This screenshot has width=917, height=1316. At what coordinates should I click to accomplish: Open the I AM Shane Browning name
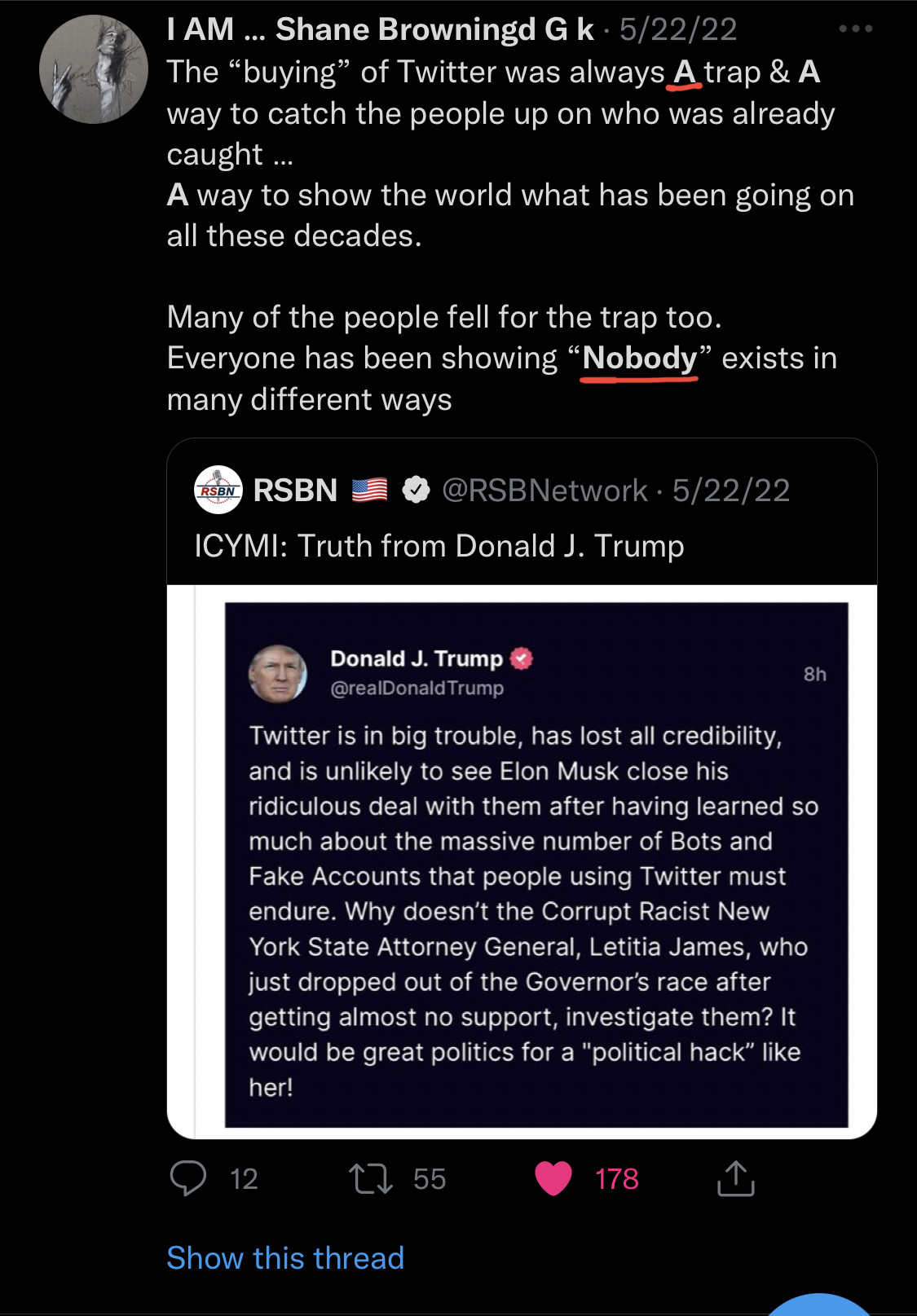click(x=380, y=29)
